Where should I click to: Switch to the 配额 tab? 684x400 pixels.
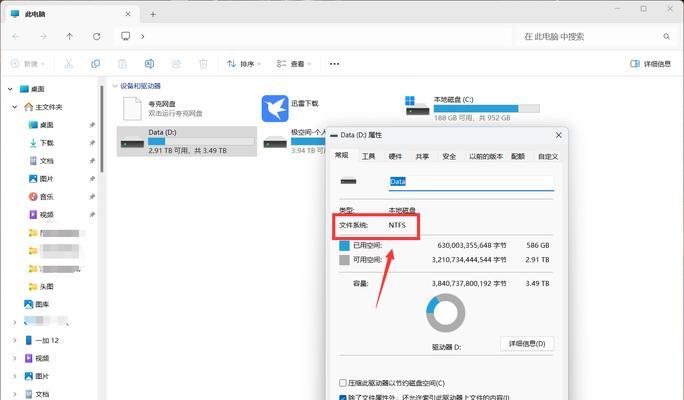tap(518, 156)
